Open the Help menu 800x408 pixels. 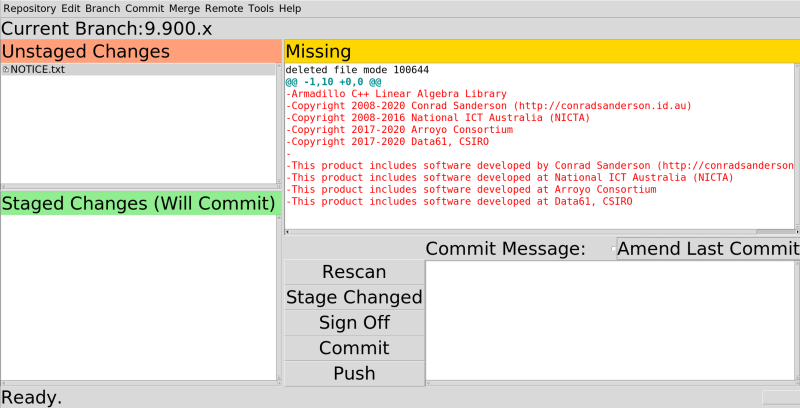[x=290, y=8]
